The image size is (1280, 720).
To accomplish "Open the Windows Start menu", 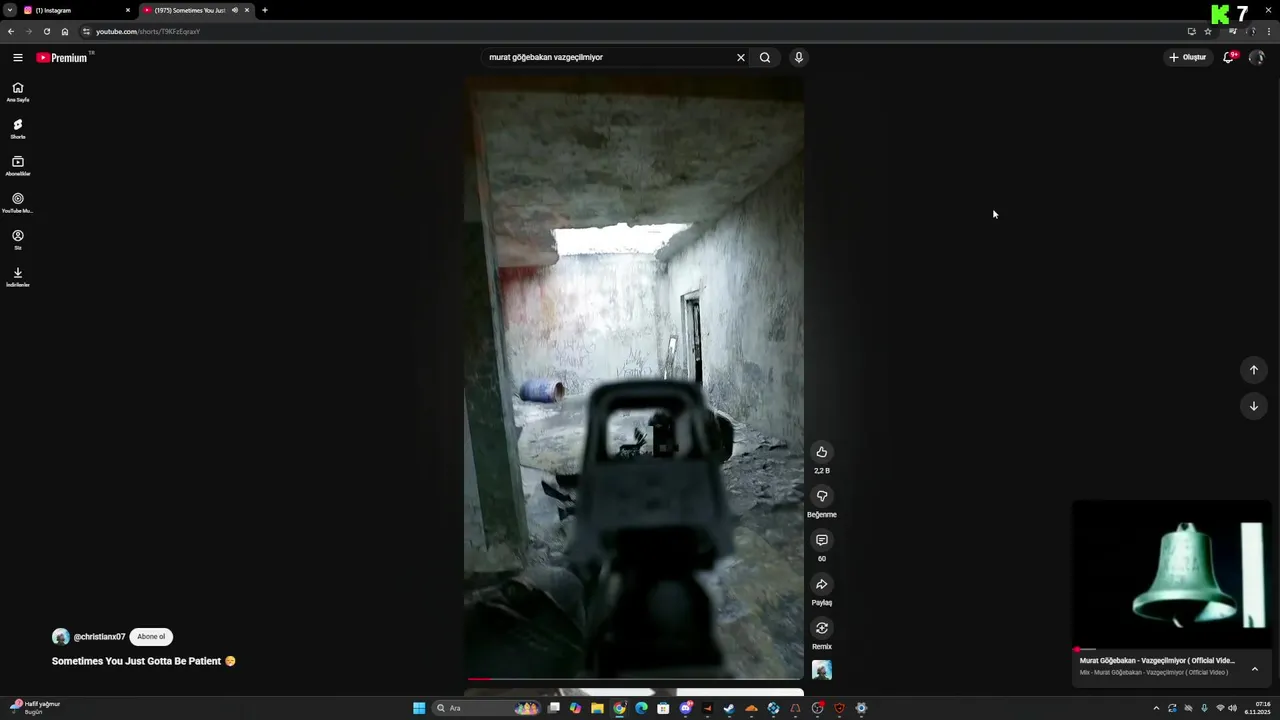I will pyautogui.click(x=419, y=708).
